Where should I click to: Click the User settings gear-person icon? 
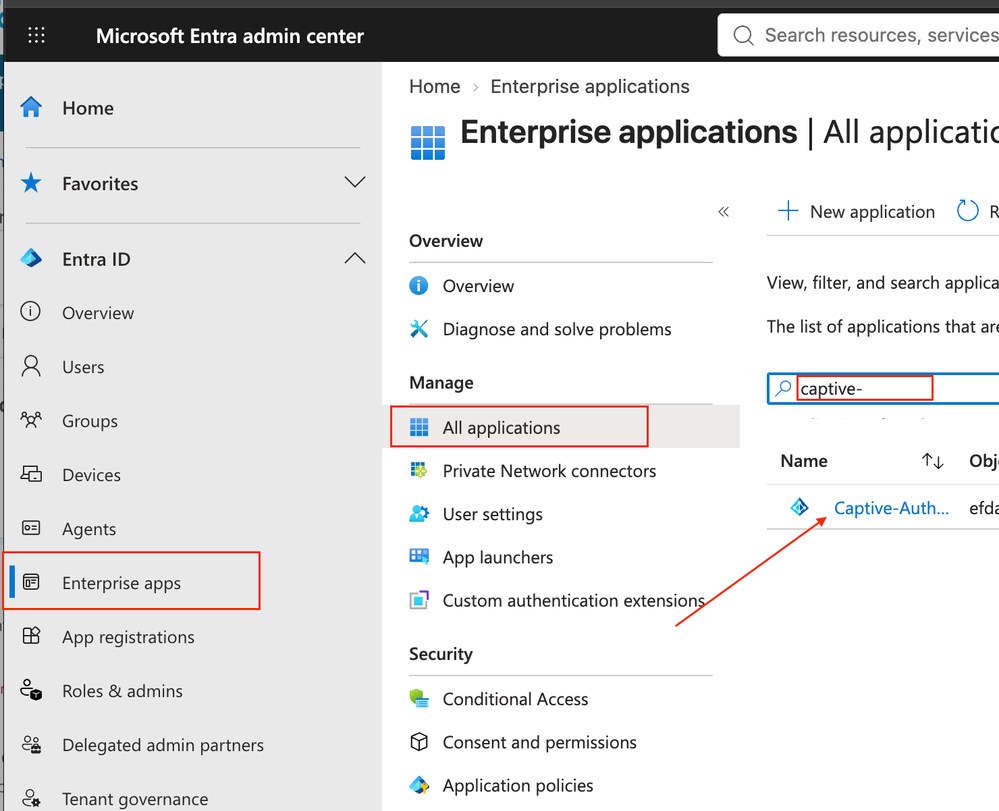(419, 513)
